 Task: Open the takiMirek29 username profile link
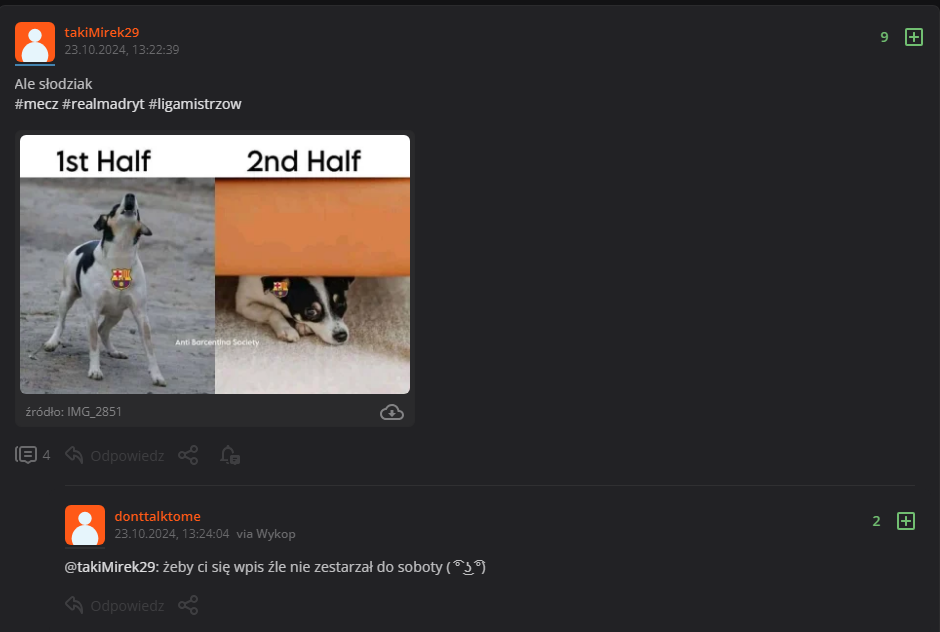click(102, 32)
